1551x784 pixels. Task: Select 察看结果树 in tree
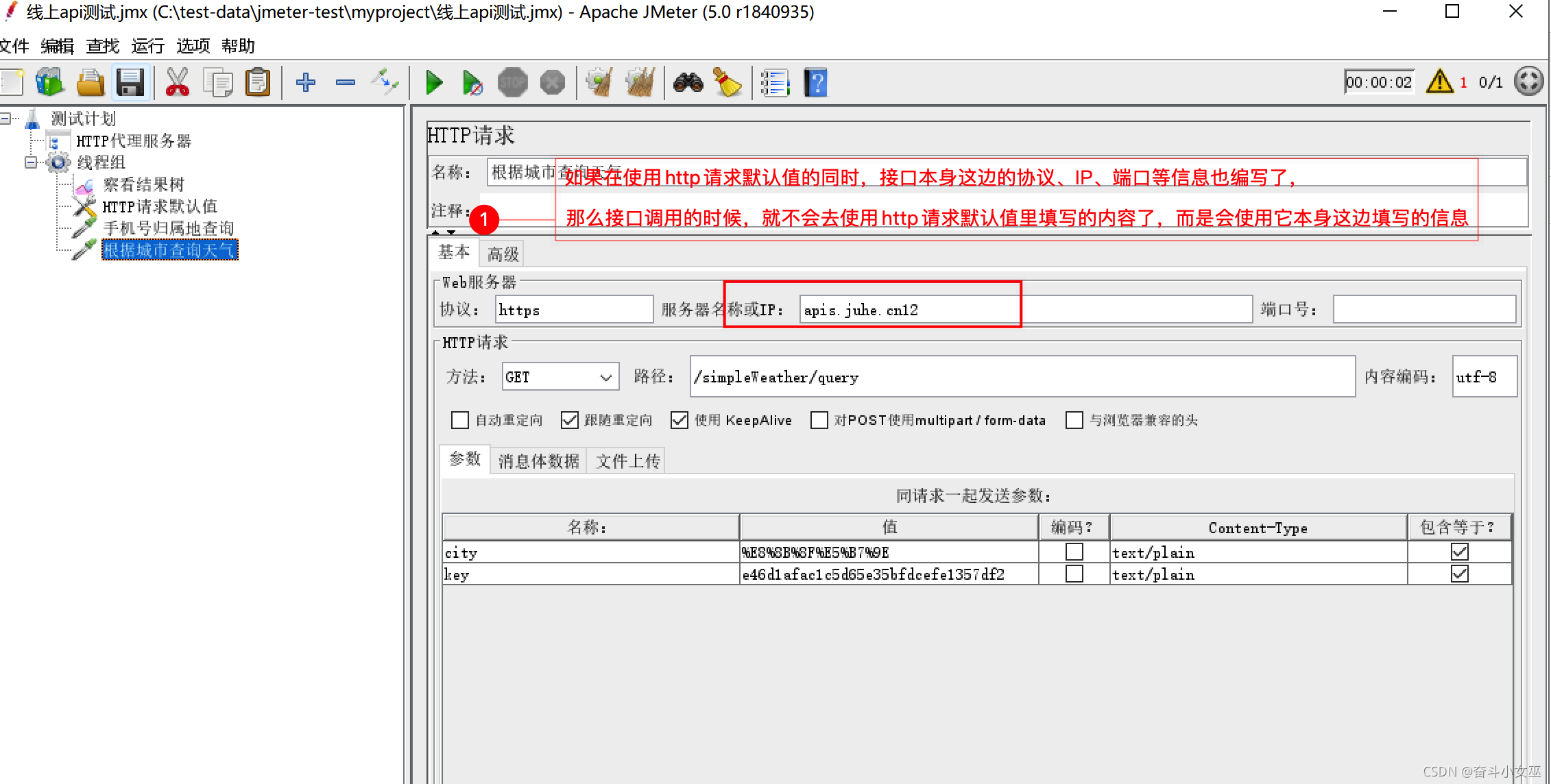point(143,184)
